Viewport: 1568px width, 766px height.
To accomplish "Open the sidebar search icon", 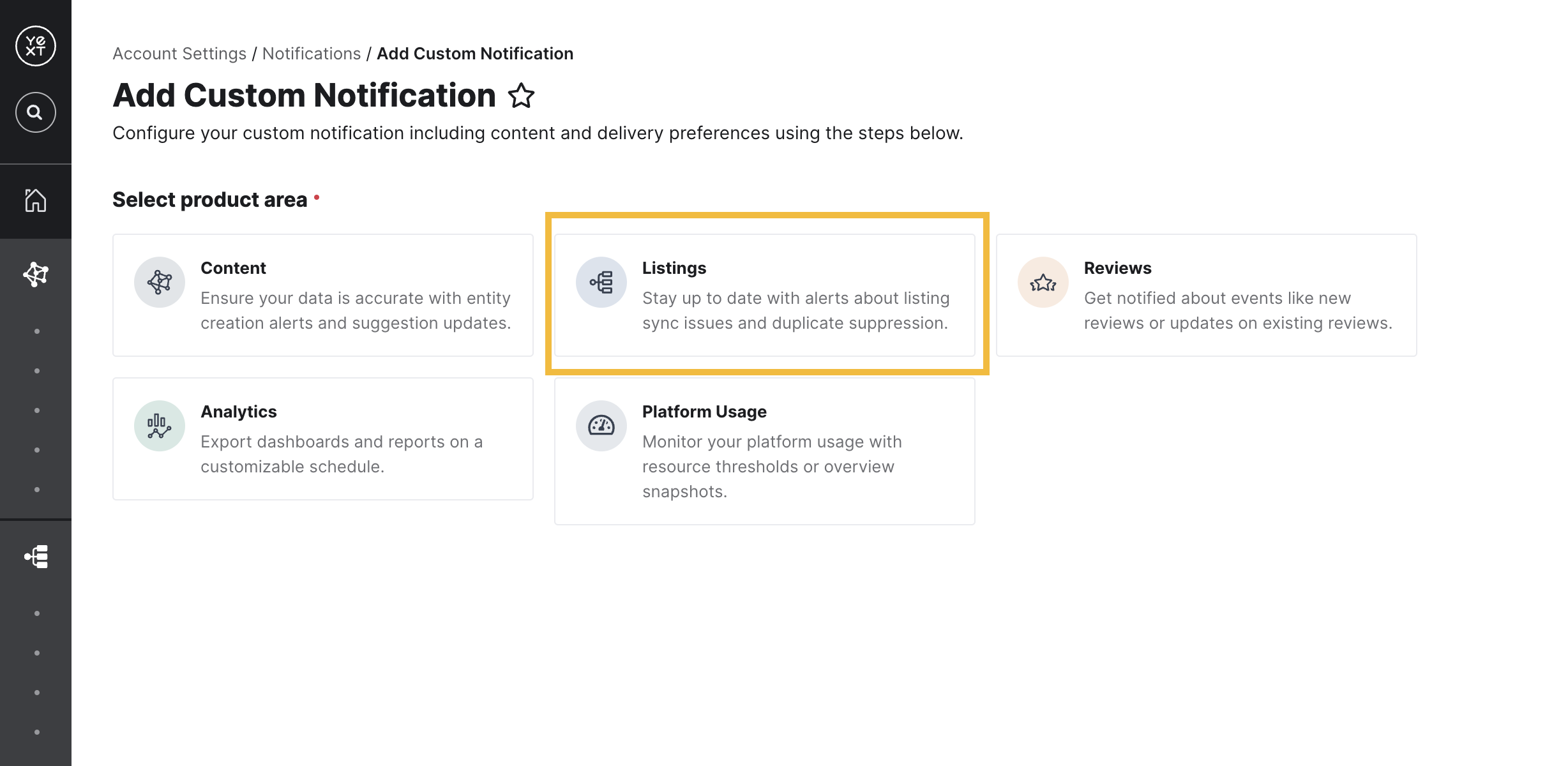I will coord(36,112).
